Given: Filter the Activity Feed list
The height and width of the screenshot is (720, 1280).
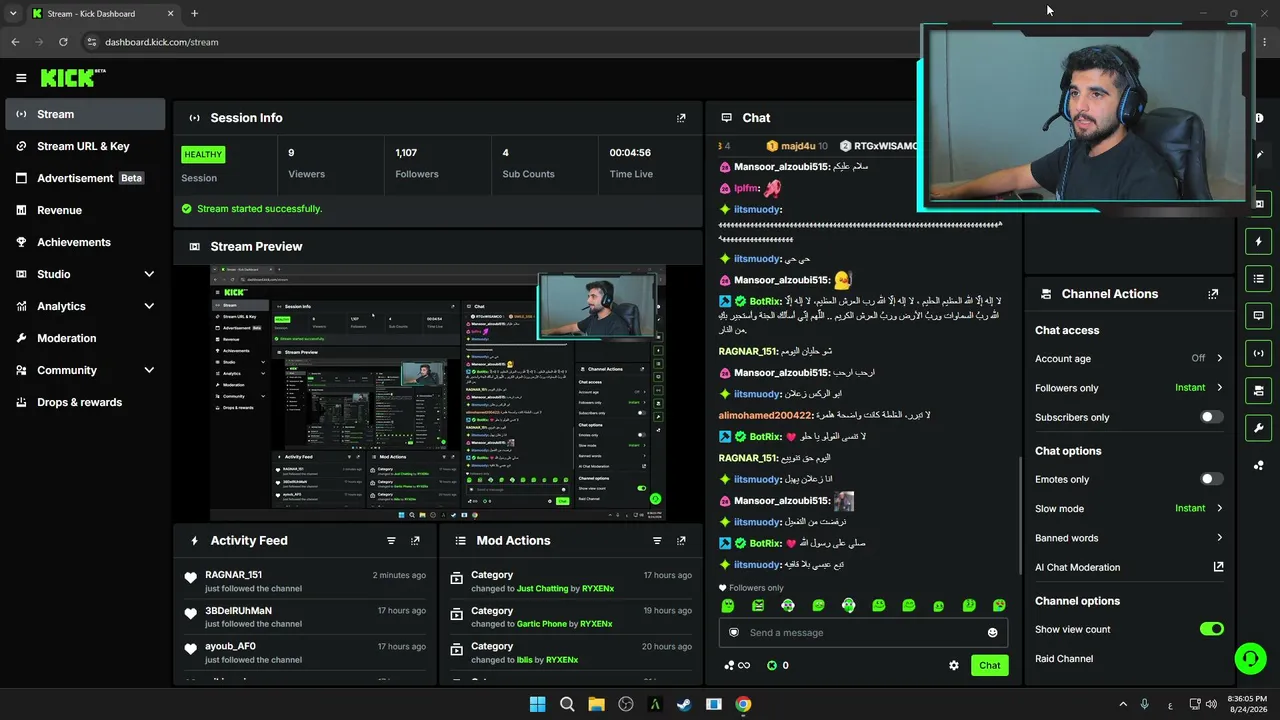Looking at the screenshot, I should coord(391,541).
